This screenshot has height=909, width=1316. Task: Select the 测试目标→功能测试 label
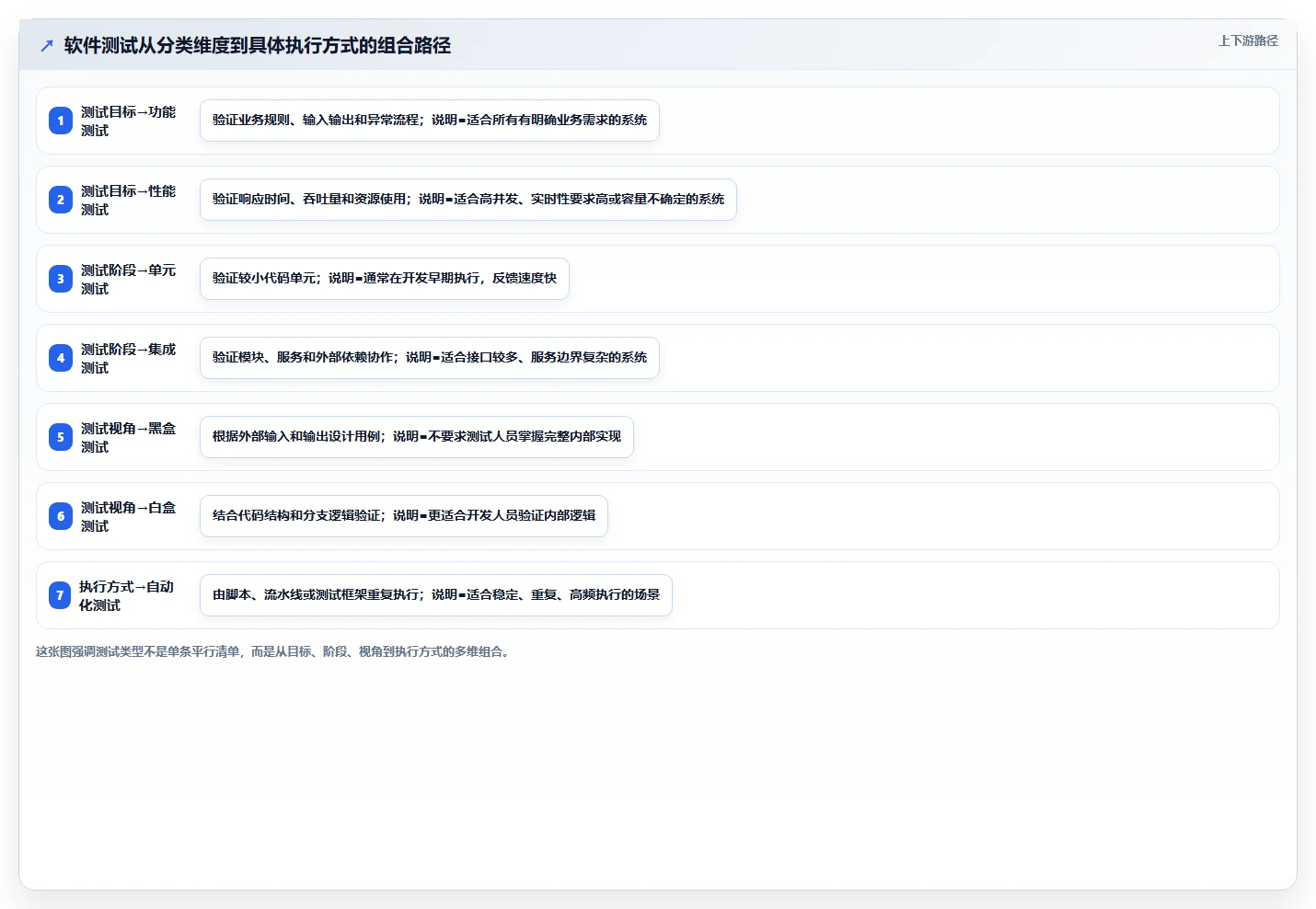coord(128,121)
